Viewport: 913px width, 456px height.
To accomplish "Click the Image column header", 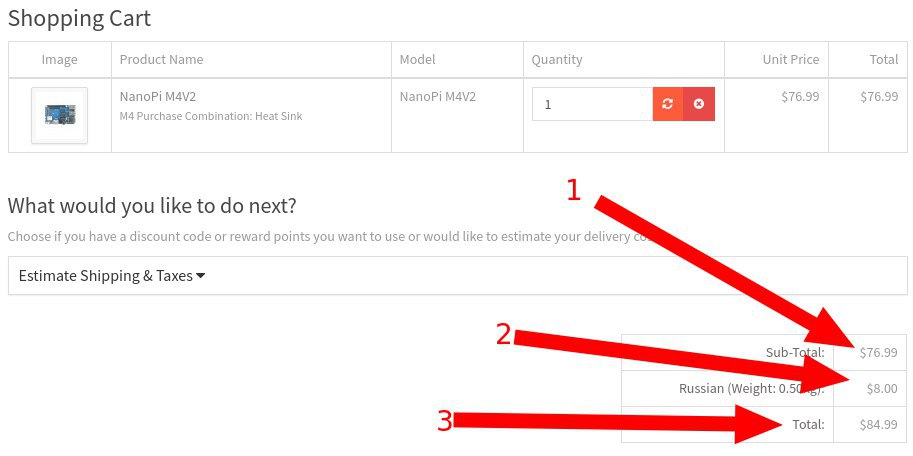I will 59,59.
